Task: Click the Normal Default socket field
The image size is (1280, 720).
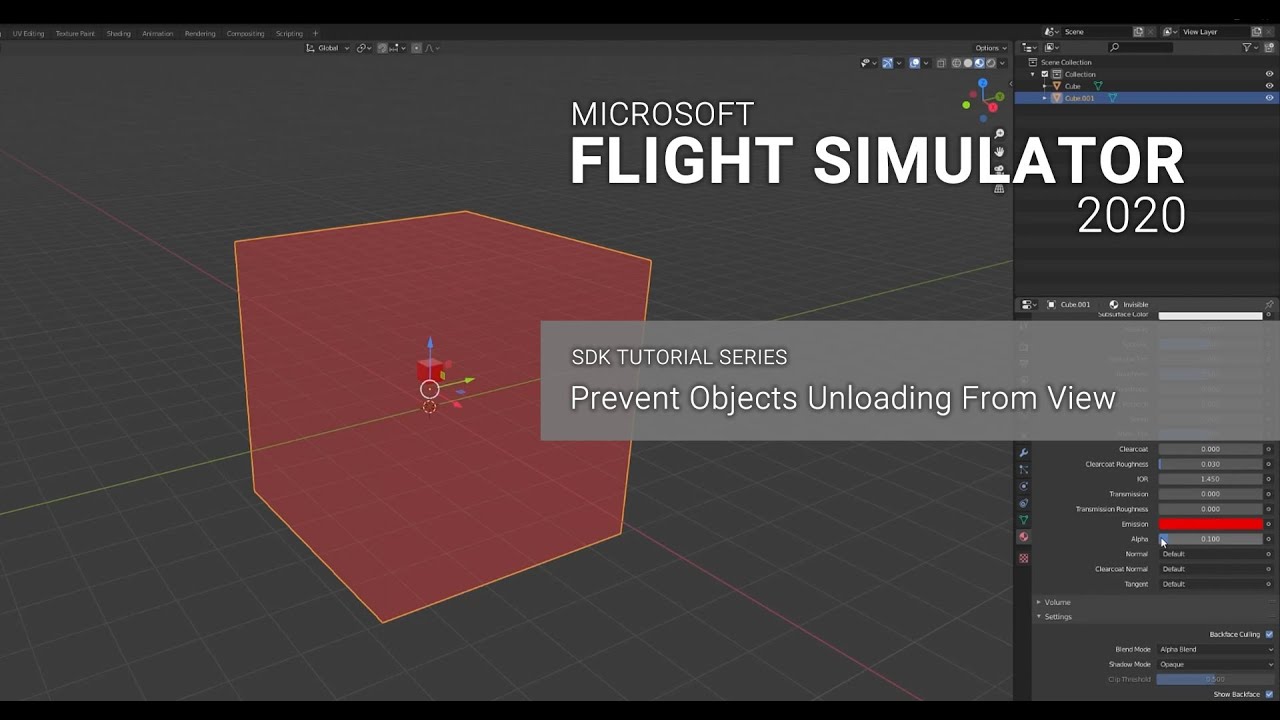Action: [x=1210, y=554]
